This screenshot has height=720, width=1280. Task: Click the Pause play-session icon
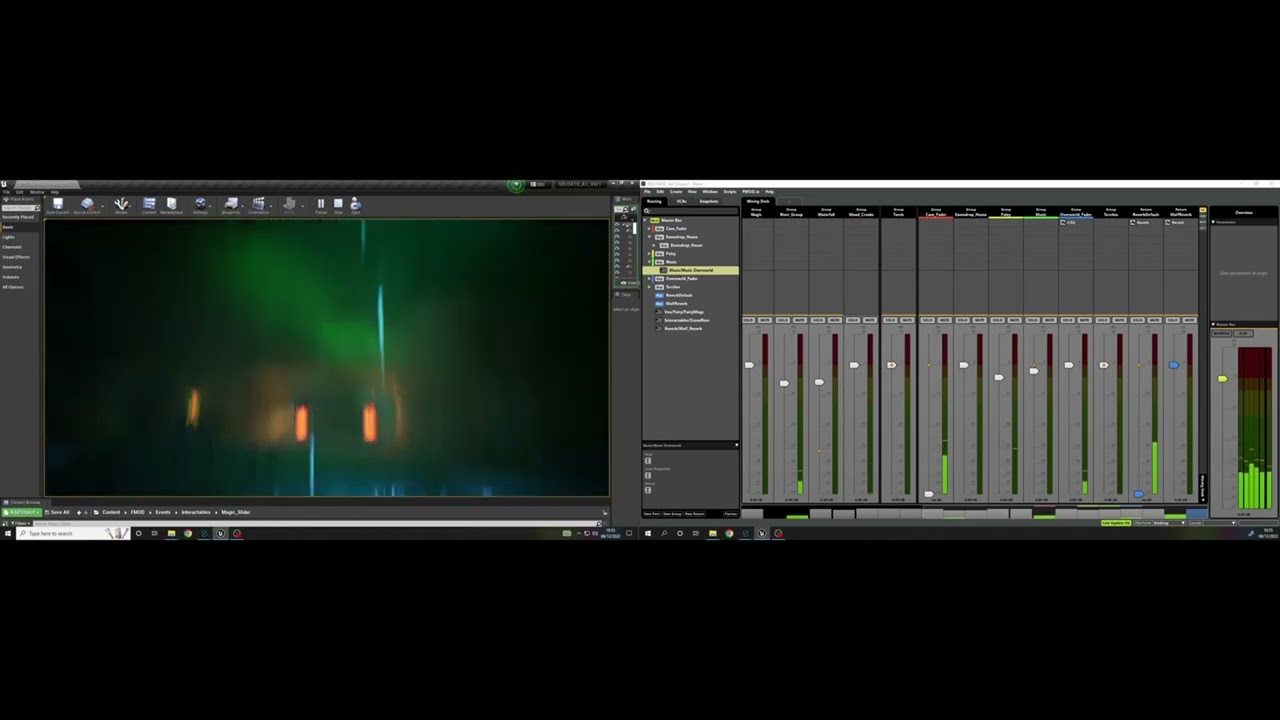321,204
